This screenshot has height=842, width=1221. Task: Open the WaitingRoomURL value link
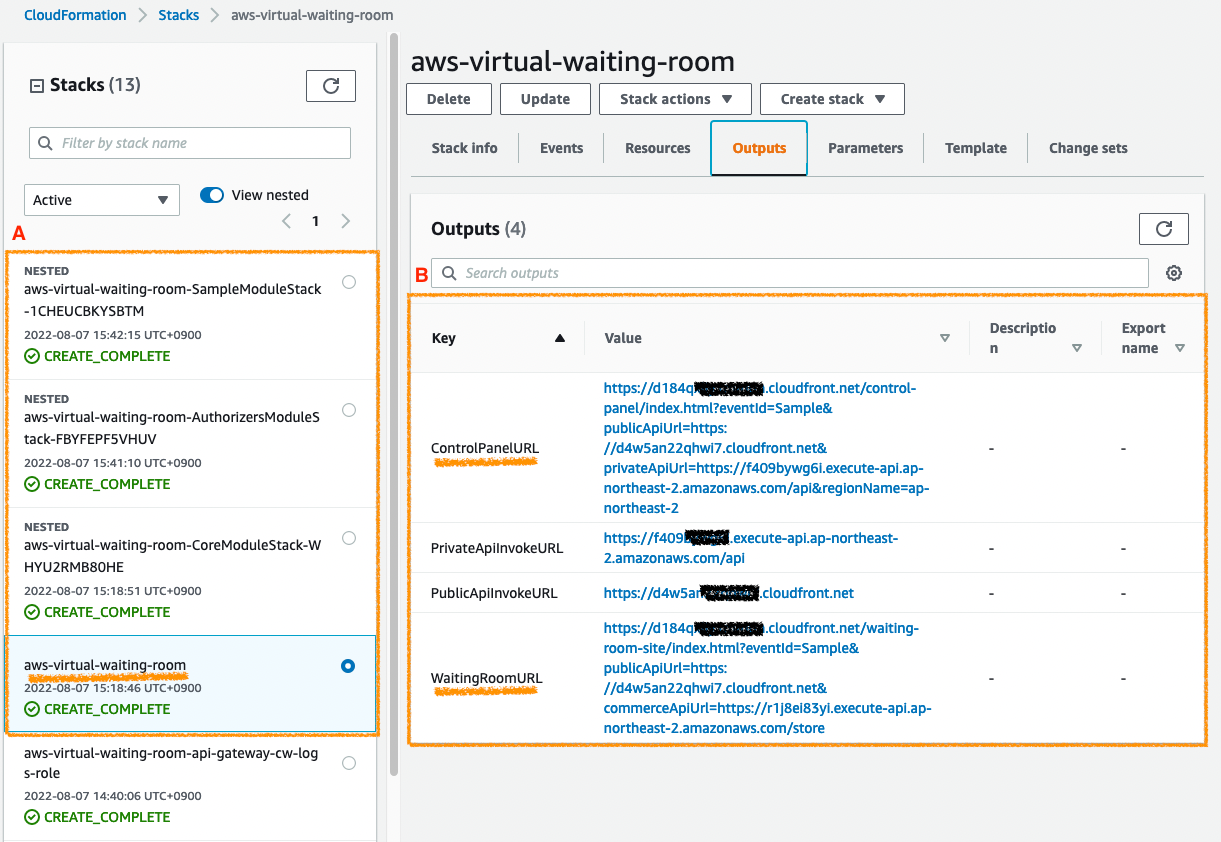(x=768, y=678)
